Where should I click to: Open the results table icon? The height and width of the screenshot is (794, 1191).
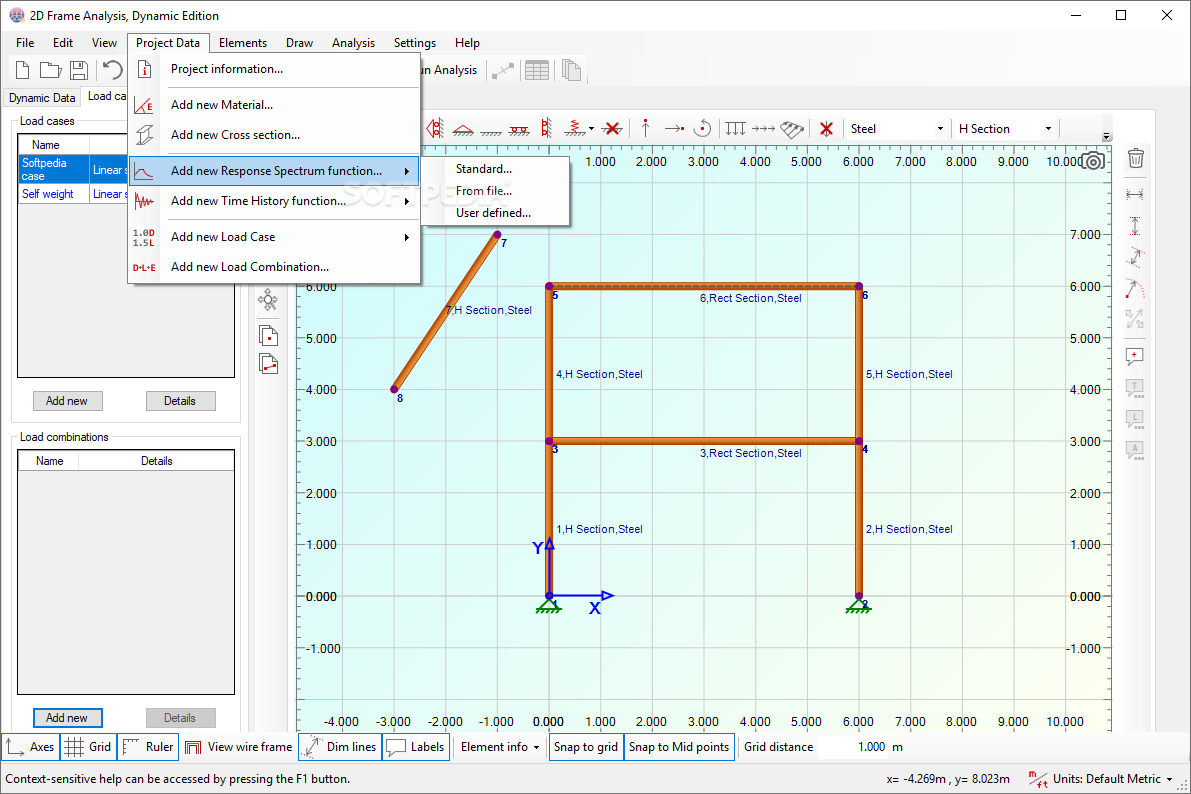click(x=537, y=70)
